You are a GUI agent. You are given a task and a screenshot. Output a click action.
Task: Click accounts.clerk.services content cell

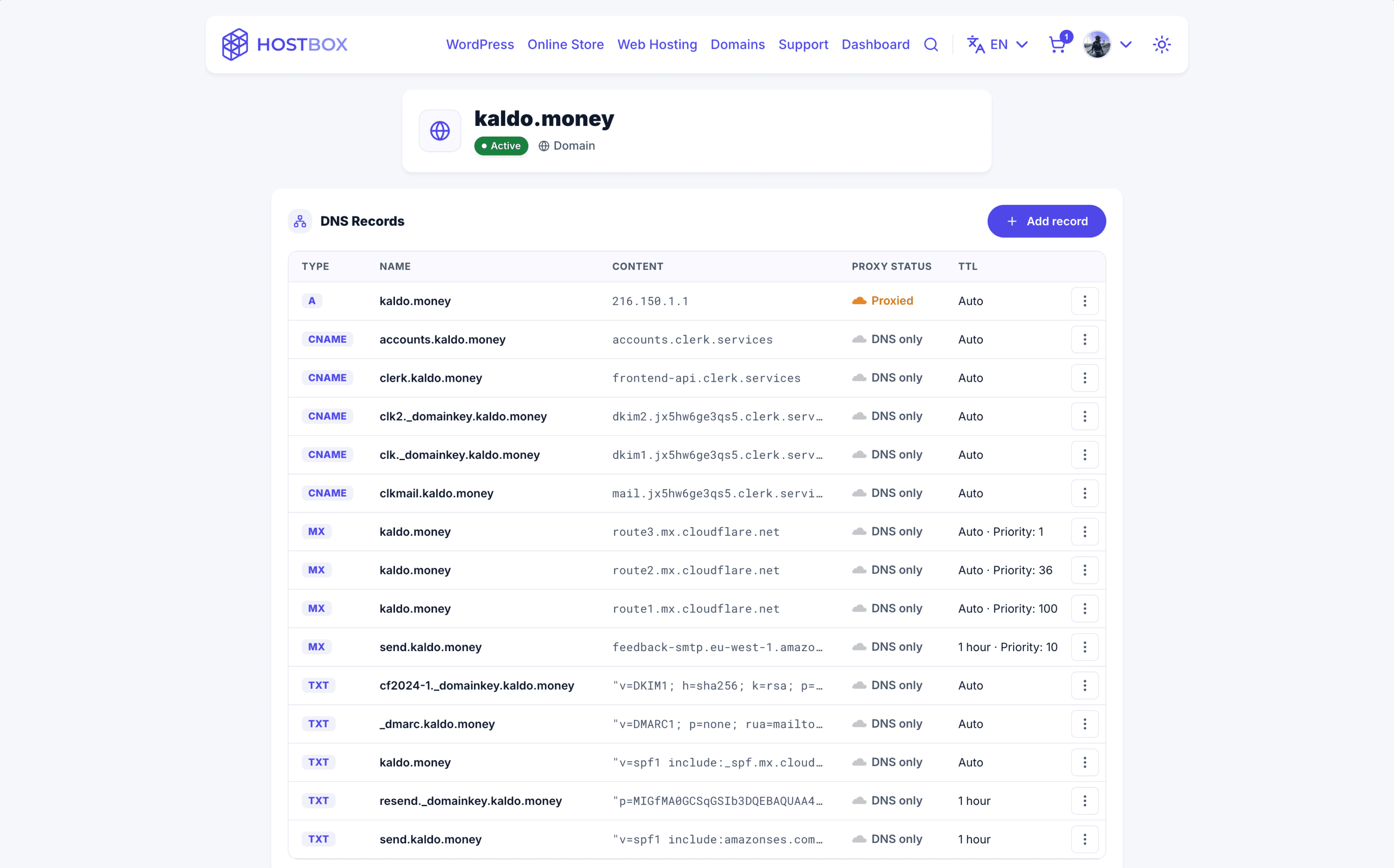tap(692, 339)
